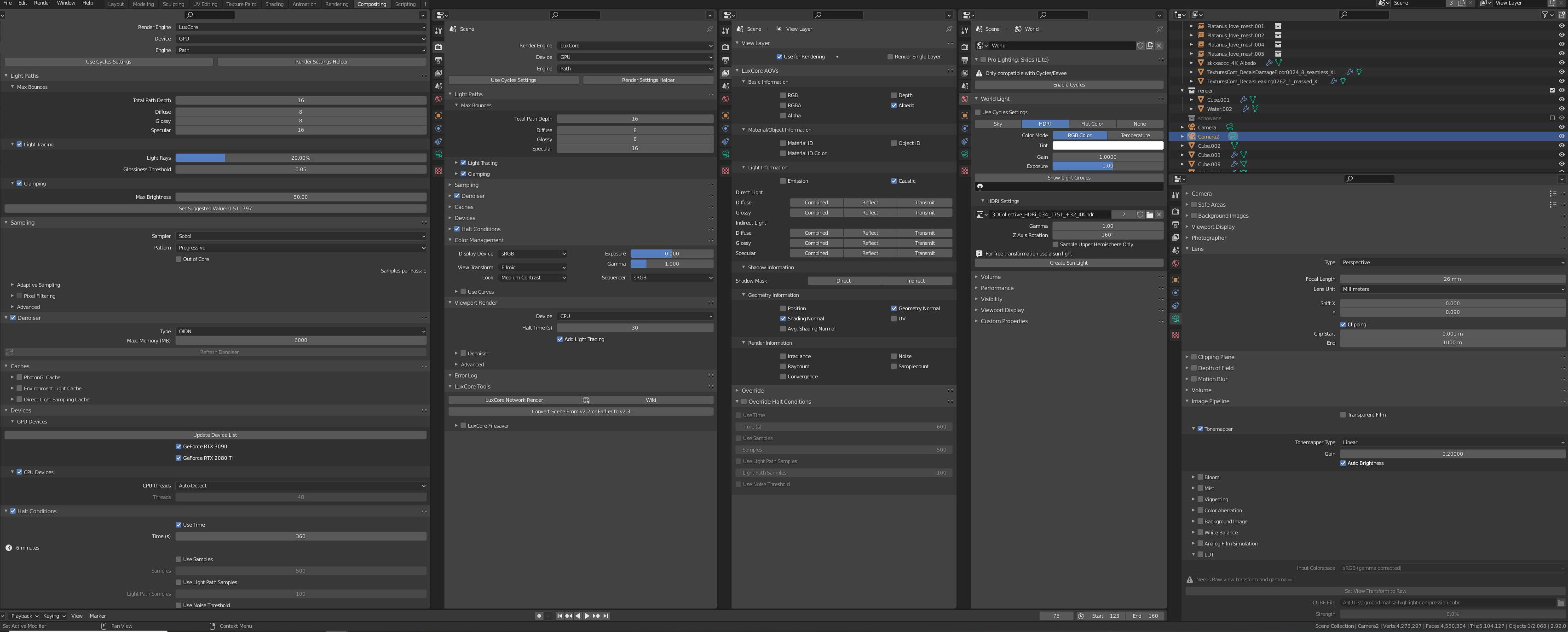Viewport: 1568px width, 632px height.
Task: Open the outliner filter funnel icon
Action: pyautogui.click(x=1545, y=15)
